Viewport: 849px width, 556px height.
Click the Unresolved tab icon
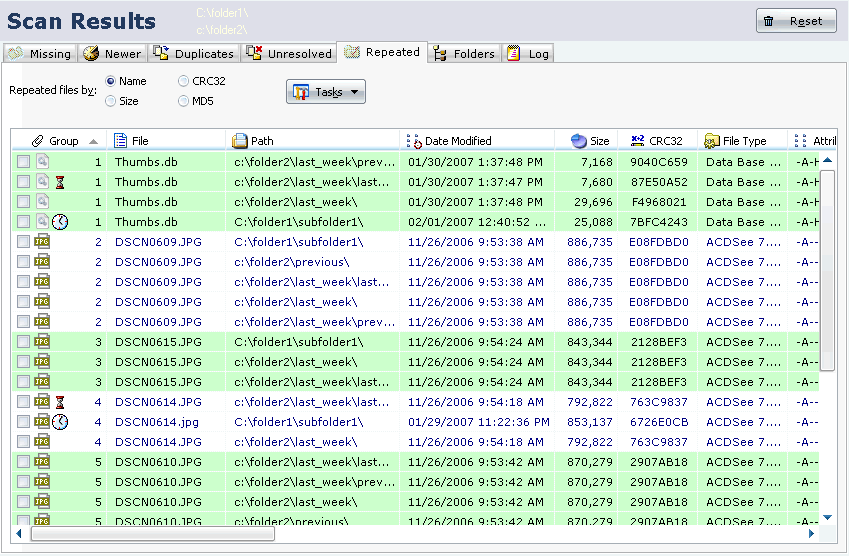pyautogui.click(x=255, y=54)
